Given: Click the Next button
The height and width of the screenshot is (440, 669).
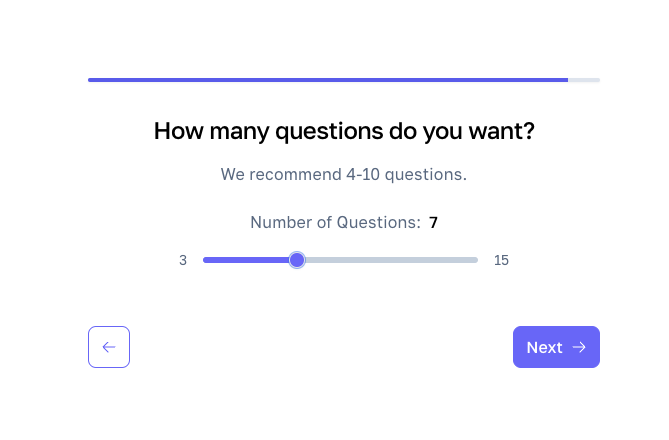Looking at the screenshot, I should click(556, 347).
